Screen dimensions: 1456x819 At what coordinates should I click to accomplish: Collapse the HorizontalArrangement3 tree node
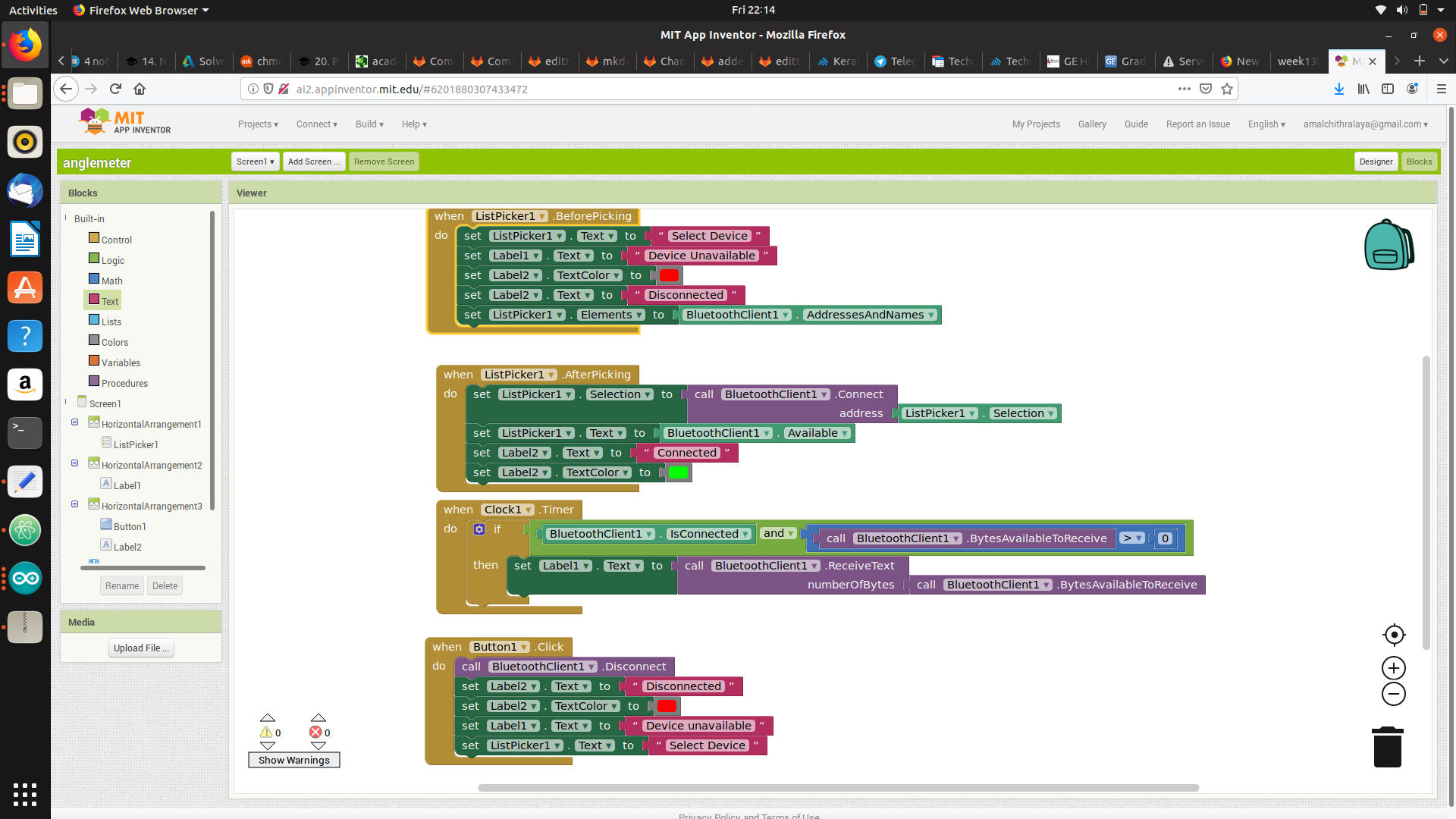tap(74, 504)
